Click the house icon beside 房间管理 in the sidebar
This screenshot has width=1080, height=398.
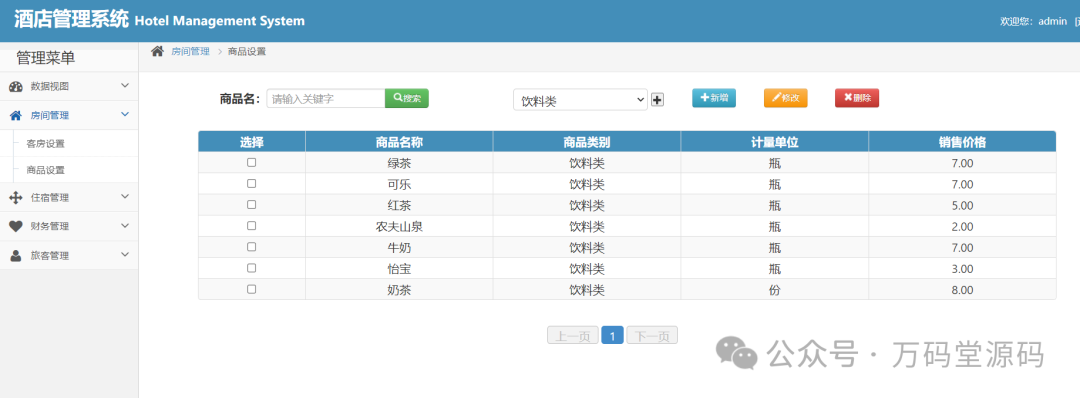[16, 116]
